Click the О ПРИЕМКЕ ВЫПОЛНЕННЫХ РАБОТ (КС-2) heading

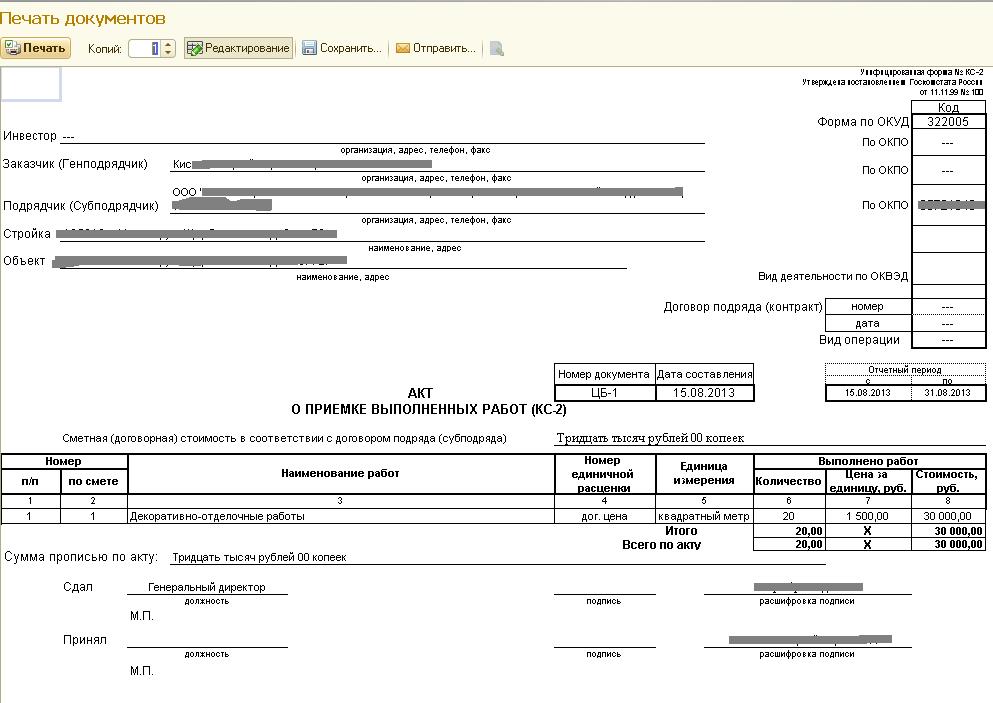(429, 410)
